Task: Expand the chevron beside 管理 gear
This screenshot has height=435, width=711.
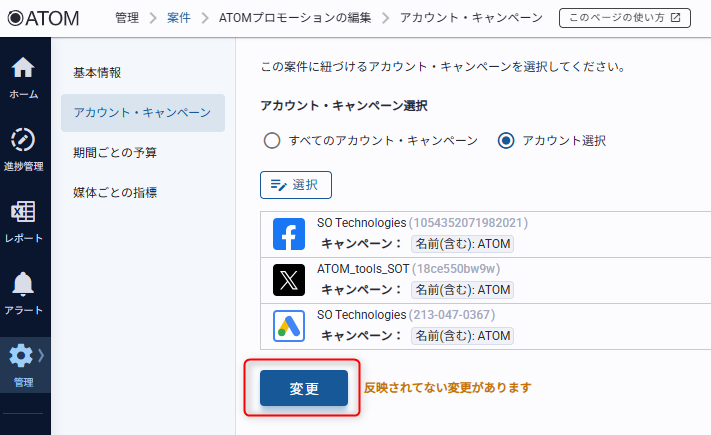Action: tap(41, 355)
